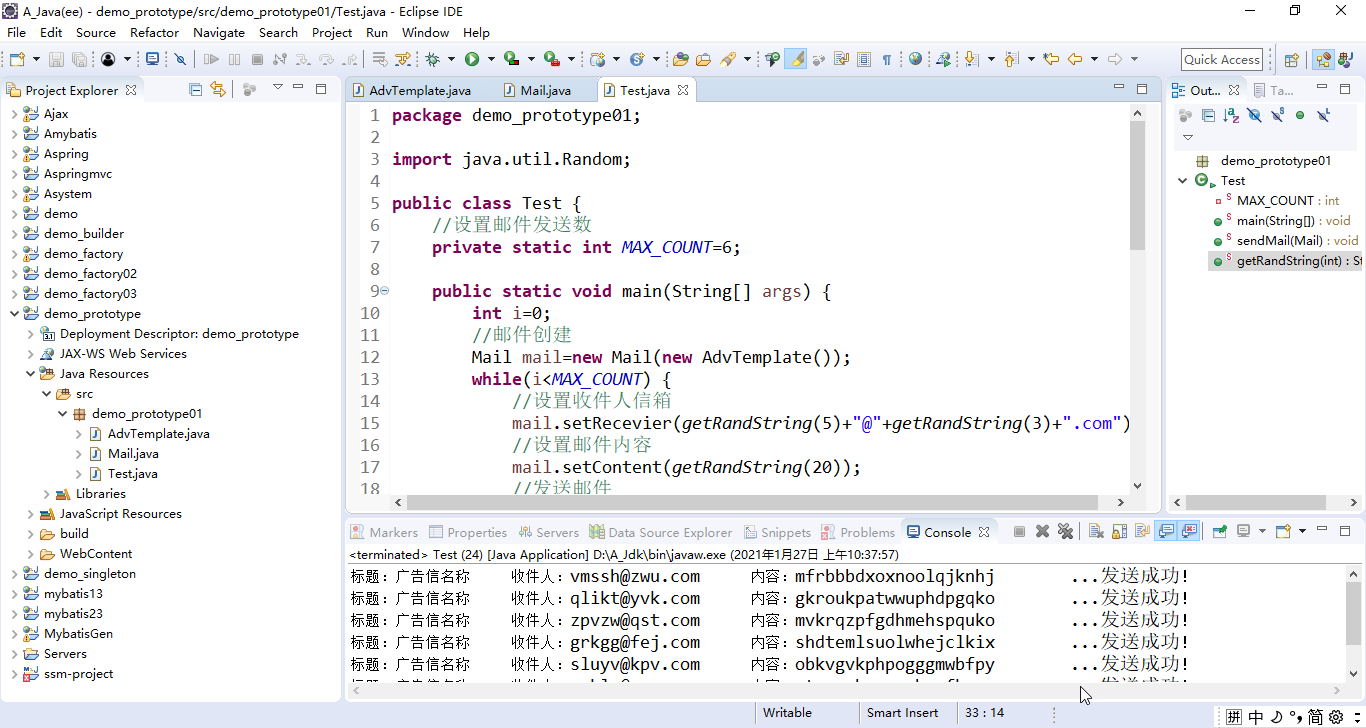Image resolution: width=1366 pixels, height=728 pixels.
Task: Toggle Show Console on Standard Out change
Action: click(1166, 532)
